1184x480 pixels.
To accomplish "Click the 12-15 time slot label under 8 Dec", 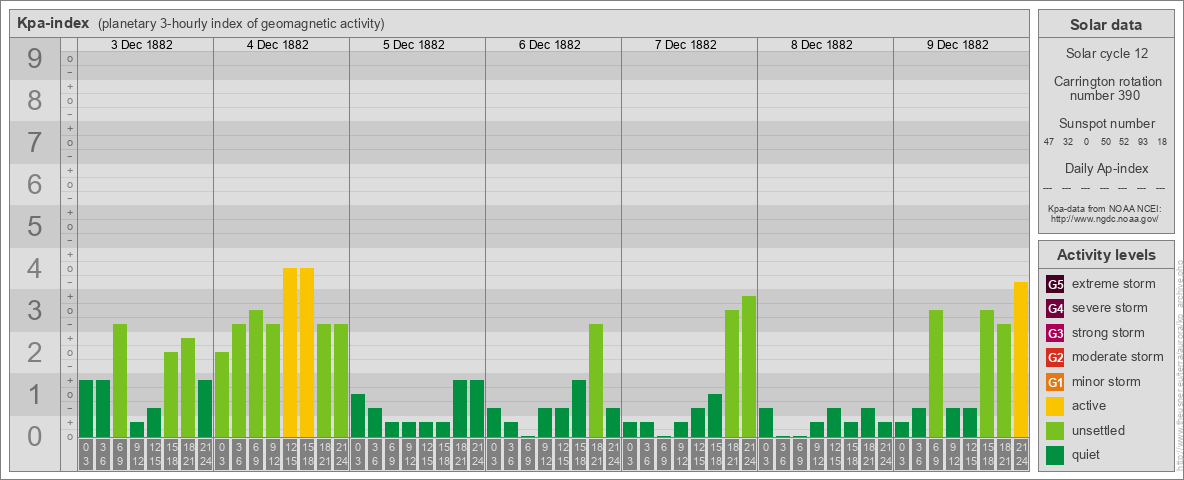I will point(834,454).
